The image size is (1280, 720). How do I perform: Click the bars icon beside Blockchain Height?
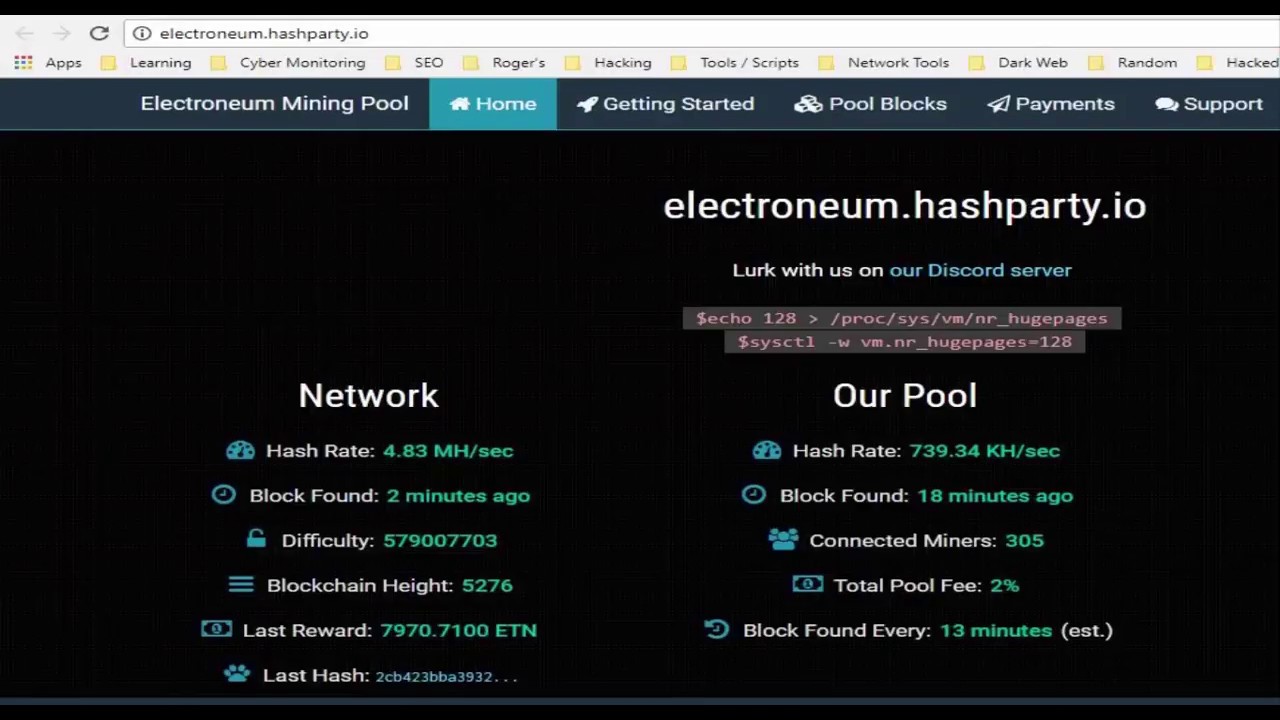click(241, 584)
